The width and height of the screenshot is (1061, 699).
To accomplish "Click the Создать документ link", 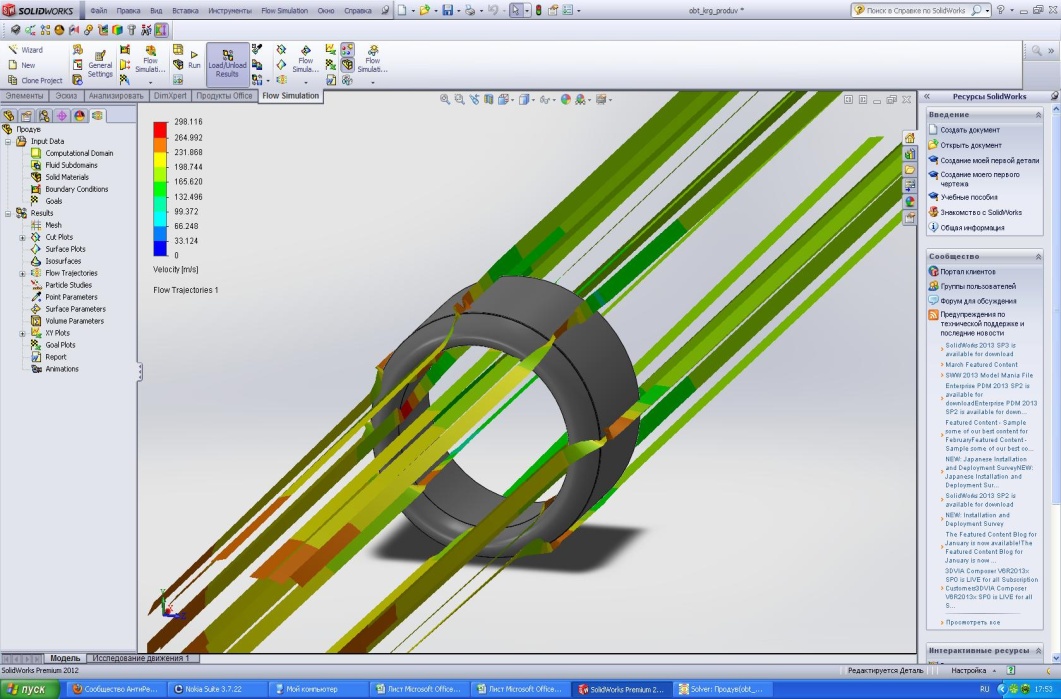I will (970, 130).
